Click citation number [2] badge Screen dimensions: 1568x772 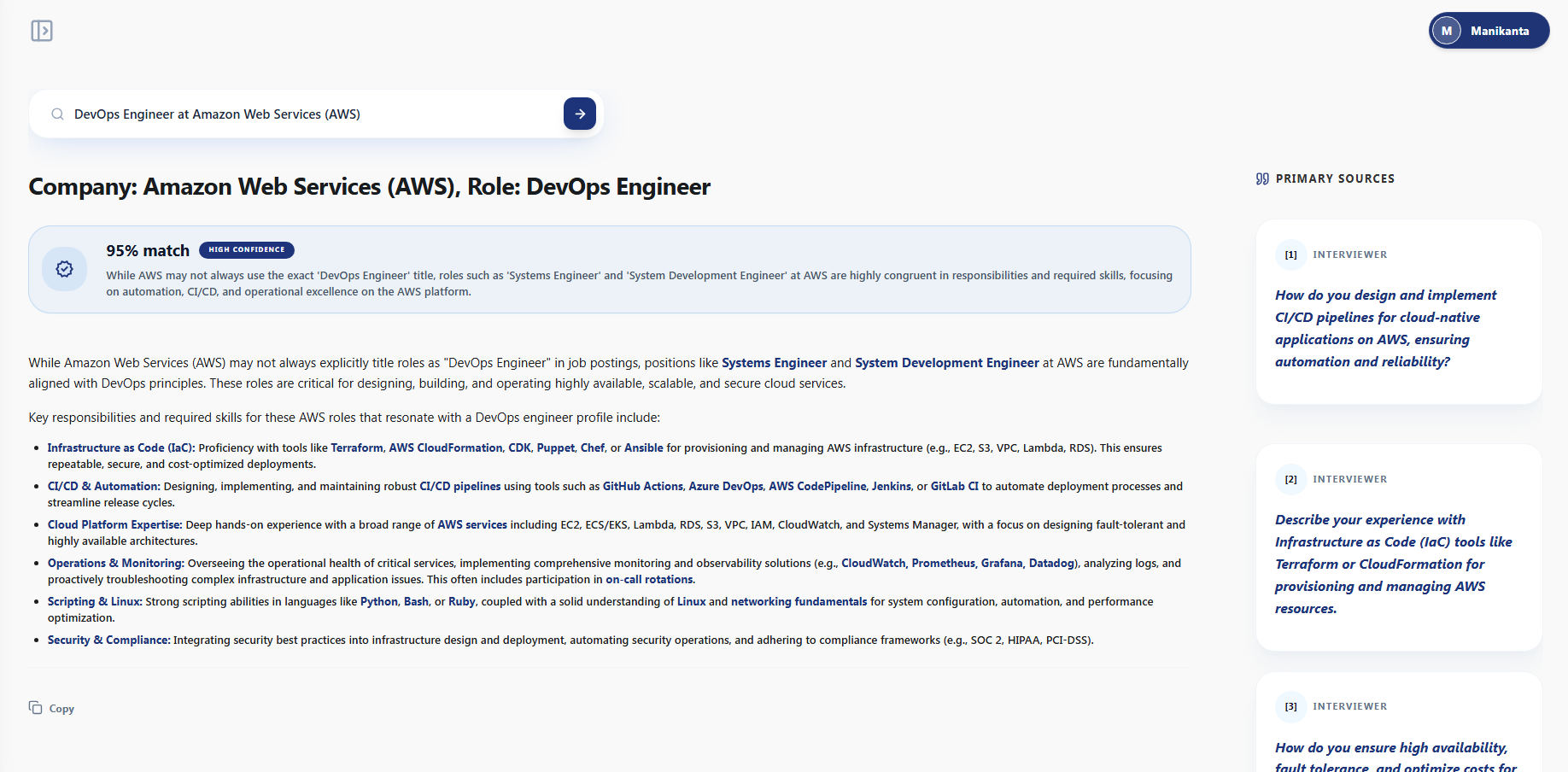pyautogui.click(x=1291, y=479)
